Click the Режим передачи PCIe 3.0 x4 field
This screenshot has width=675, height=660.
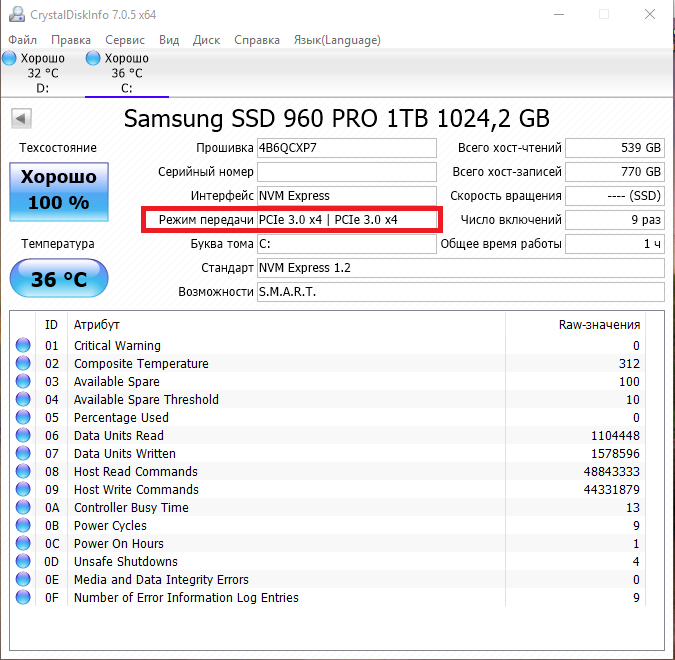[347, 220]
